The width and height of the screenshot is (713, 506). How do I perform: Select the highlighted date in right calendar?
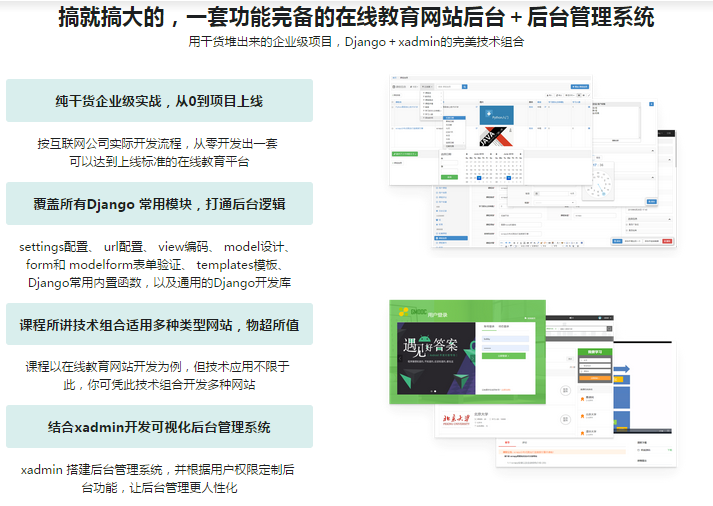tap(509, 178)
